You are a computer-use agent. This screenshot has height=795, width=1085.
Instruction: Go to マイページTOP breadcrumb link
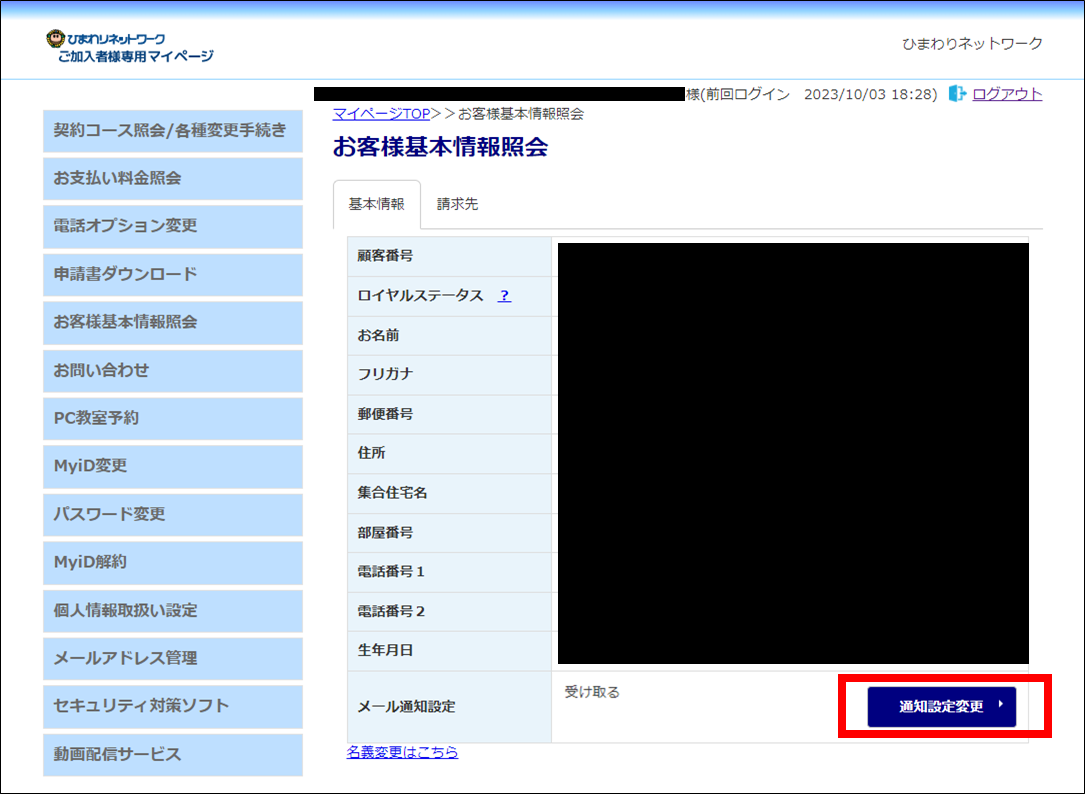381,113
